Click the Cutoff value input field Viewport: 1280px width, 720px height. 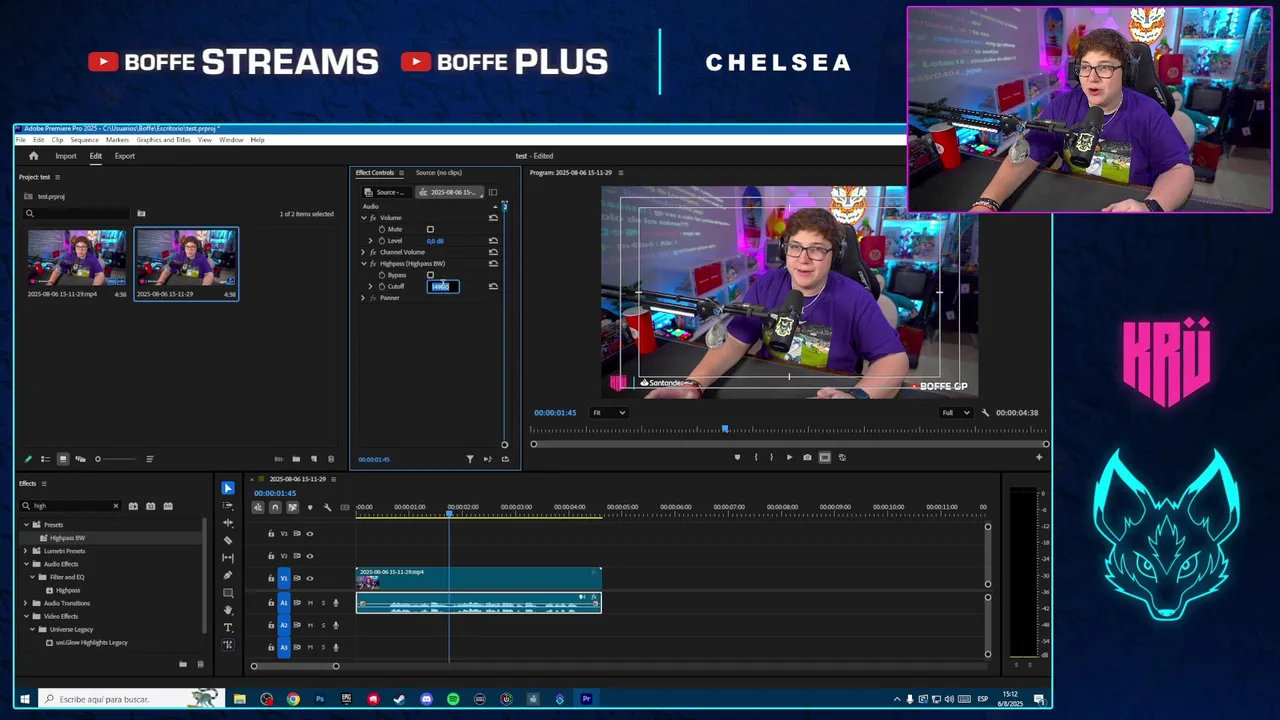pos(443,287)
